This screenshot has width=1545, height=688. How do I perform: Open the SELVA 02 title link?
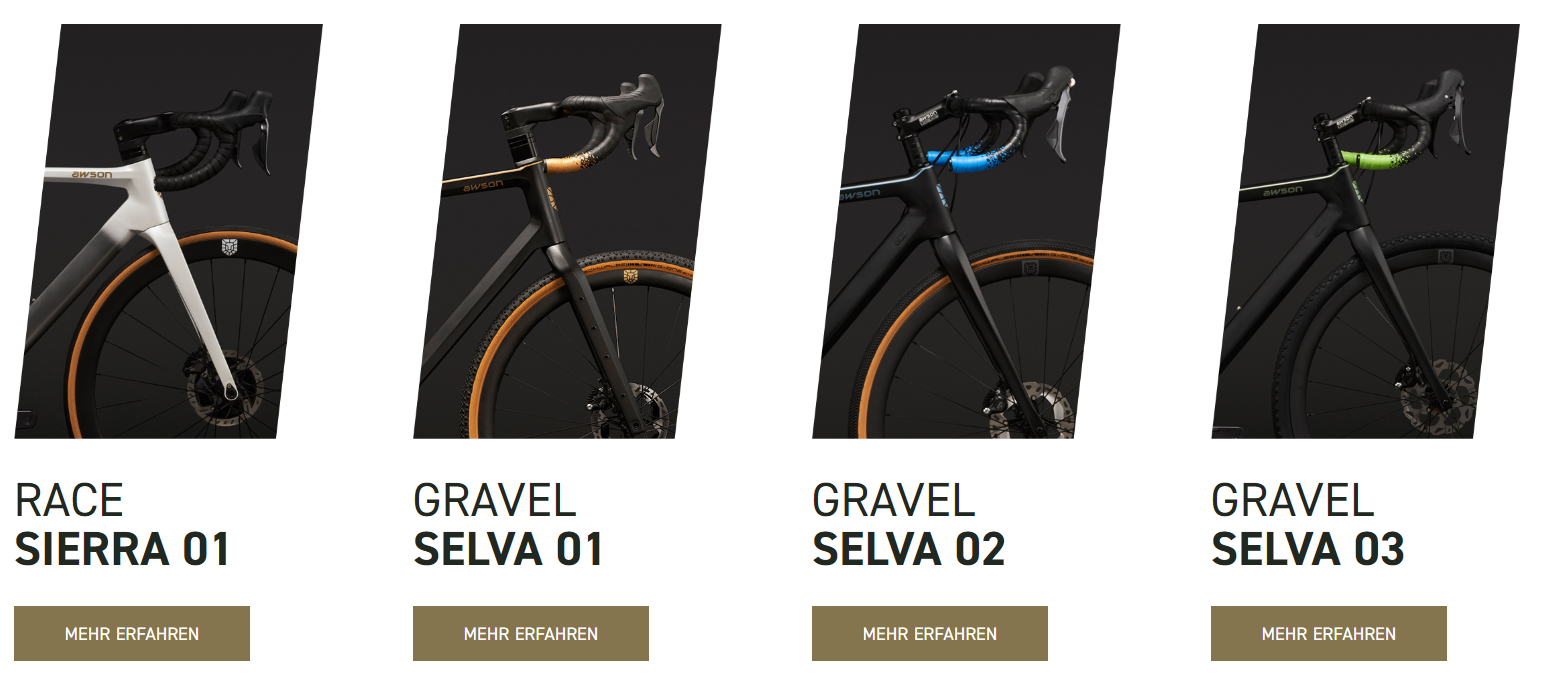(x=909, y=549)
